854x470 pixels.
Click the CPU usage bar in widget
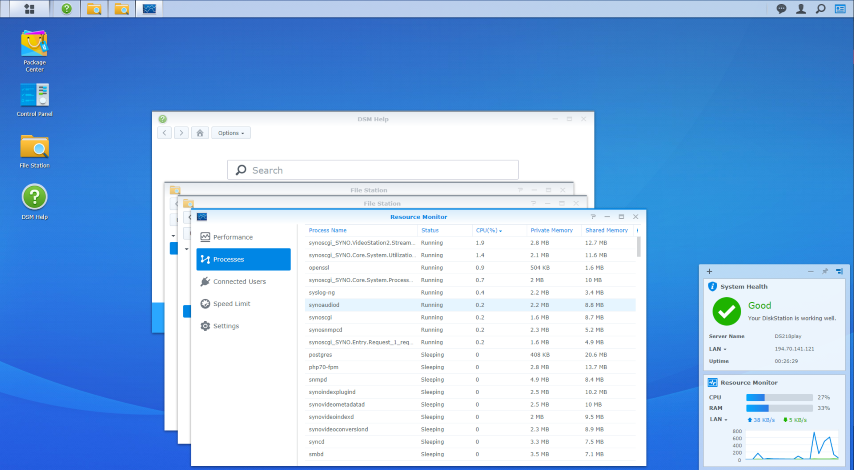click(x=779, y=398)
